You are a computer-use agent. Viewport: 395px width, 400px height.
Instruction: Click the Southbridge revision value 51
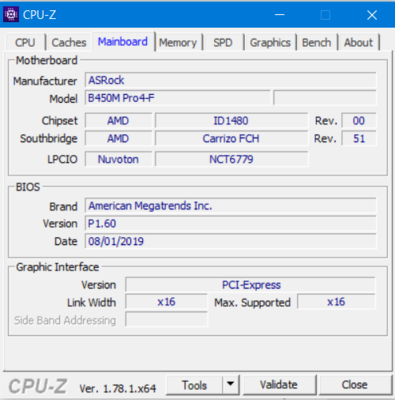coord(359,139)
